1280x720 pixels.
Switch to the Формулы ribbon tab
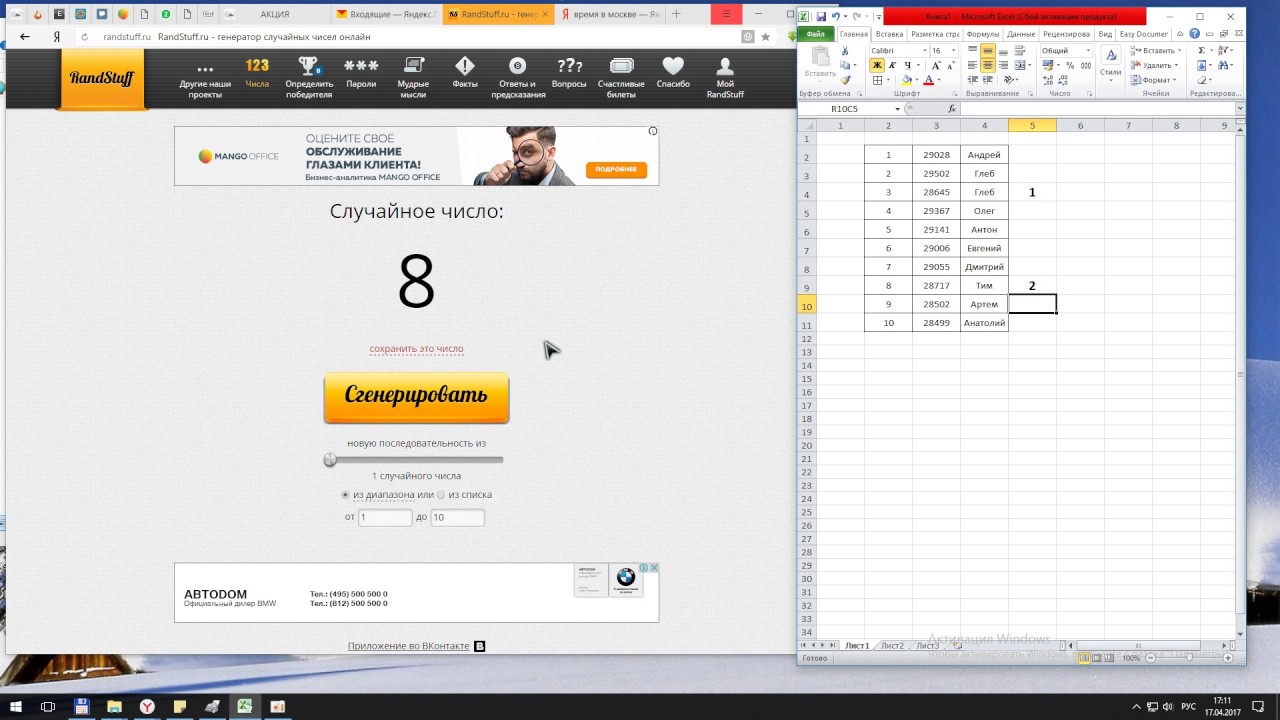click(x=983, y=34)
